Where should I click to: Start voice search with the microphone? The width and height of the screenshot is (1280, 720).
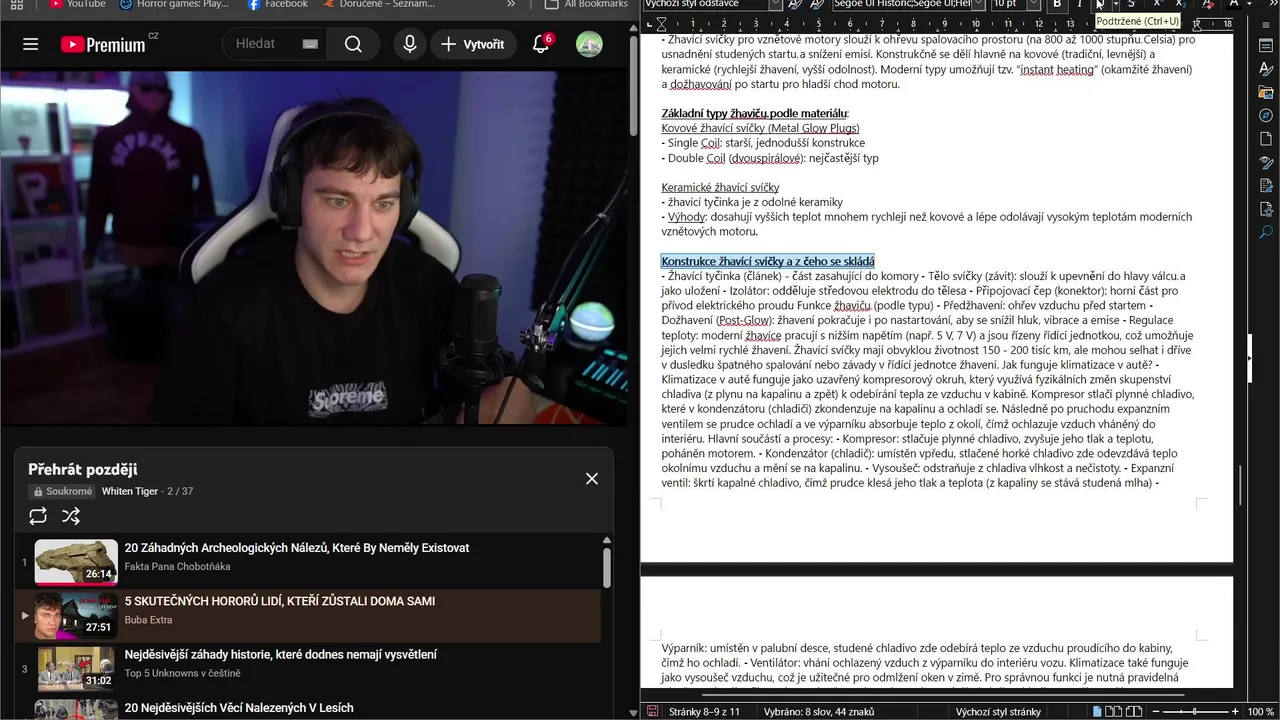pos(409,44)
